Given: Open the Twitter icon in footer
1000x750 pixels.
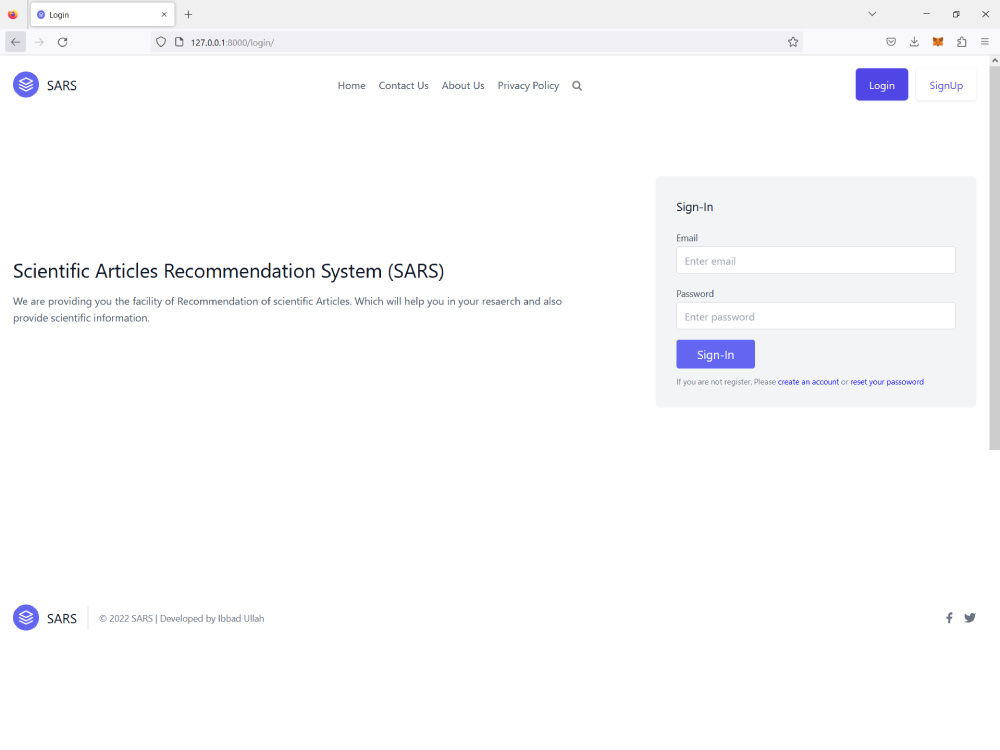Looking at the screenshot, I should point(970,617).
